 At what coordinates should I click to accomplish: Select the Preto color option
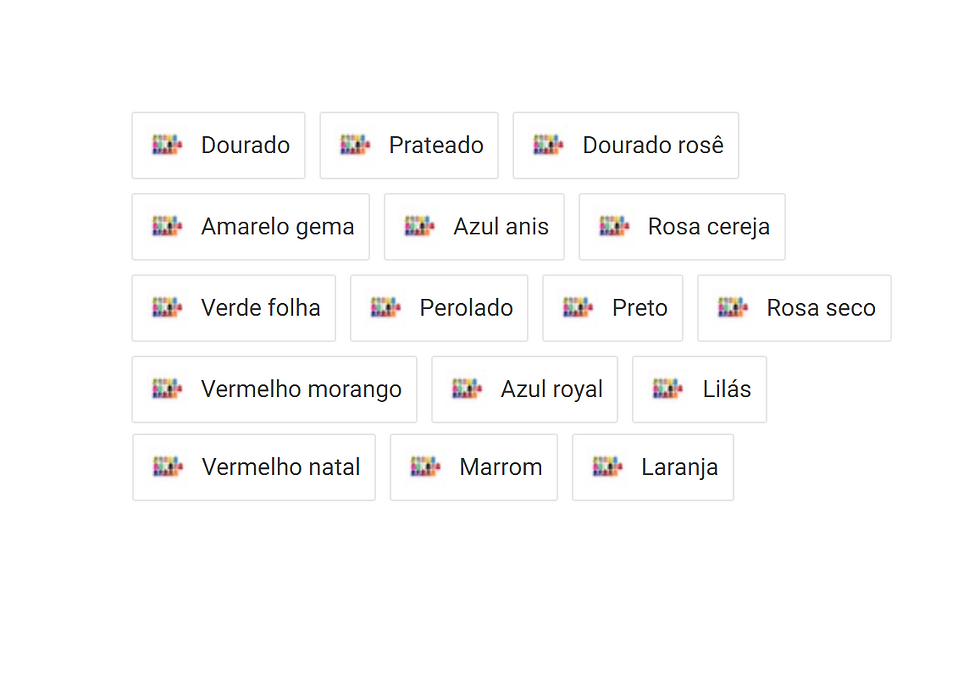612,308
